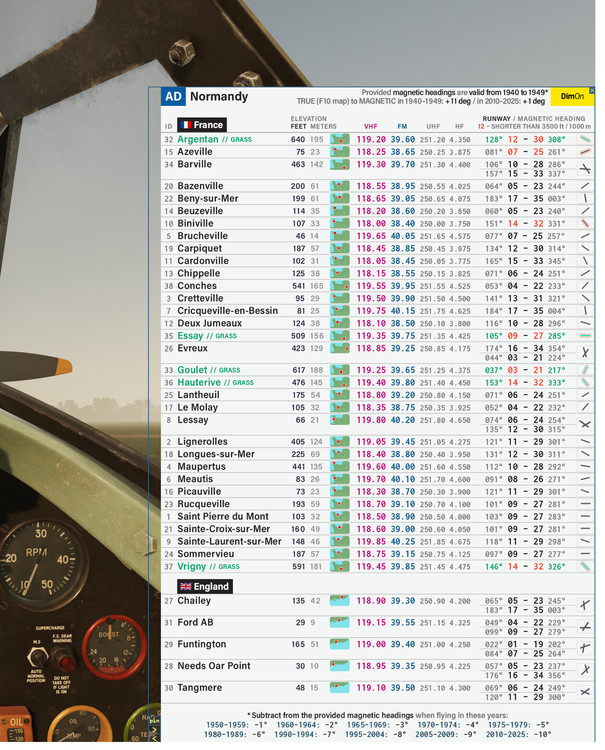Click the Barville crossed runway icon
Image resolution: width=605 pixels, height=750 pixels.
[585, 169]
